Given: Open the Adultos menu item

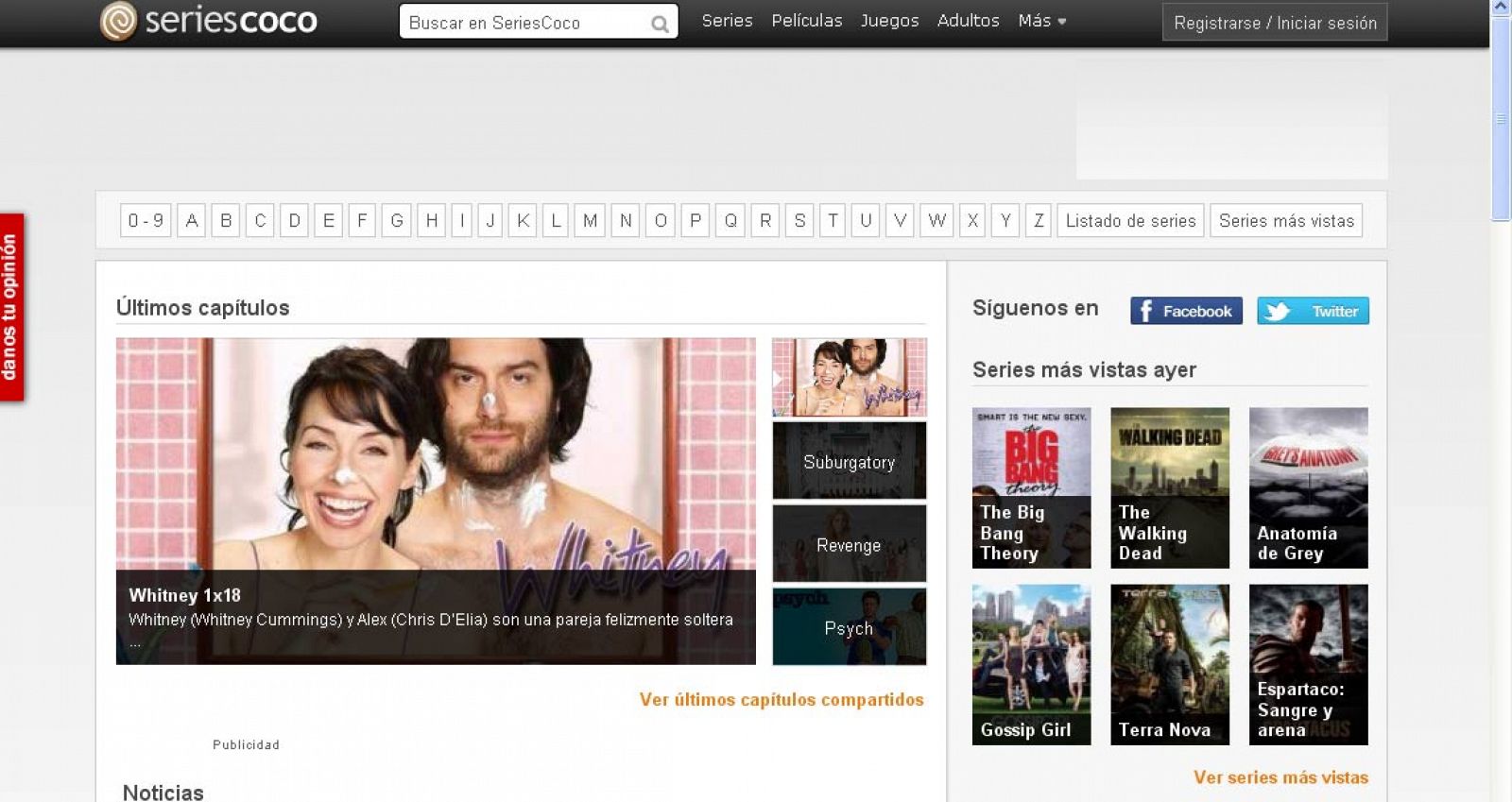Looking at the screenshot, I should point(968,21).
